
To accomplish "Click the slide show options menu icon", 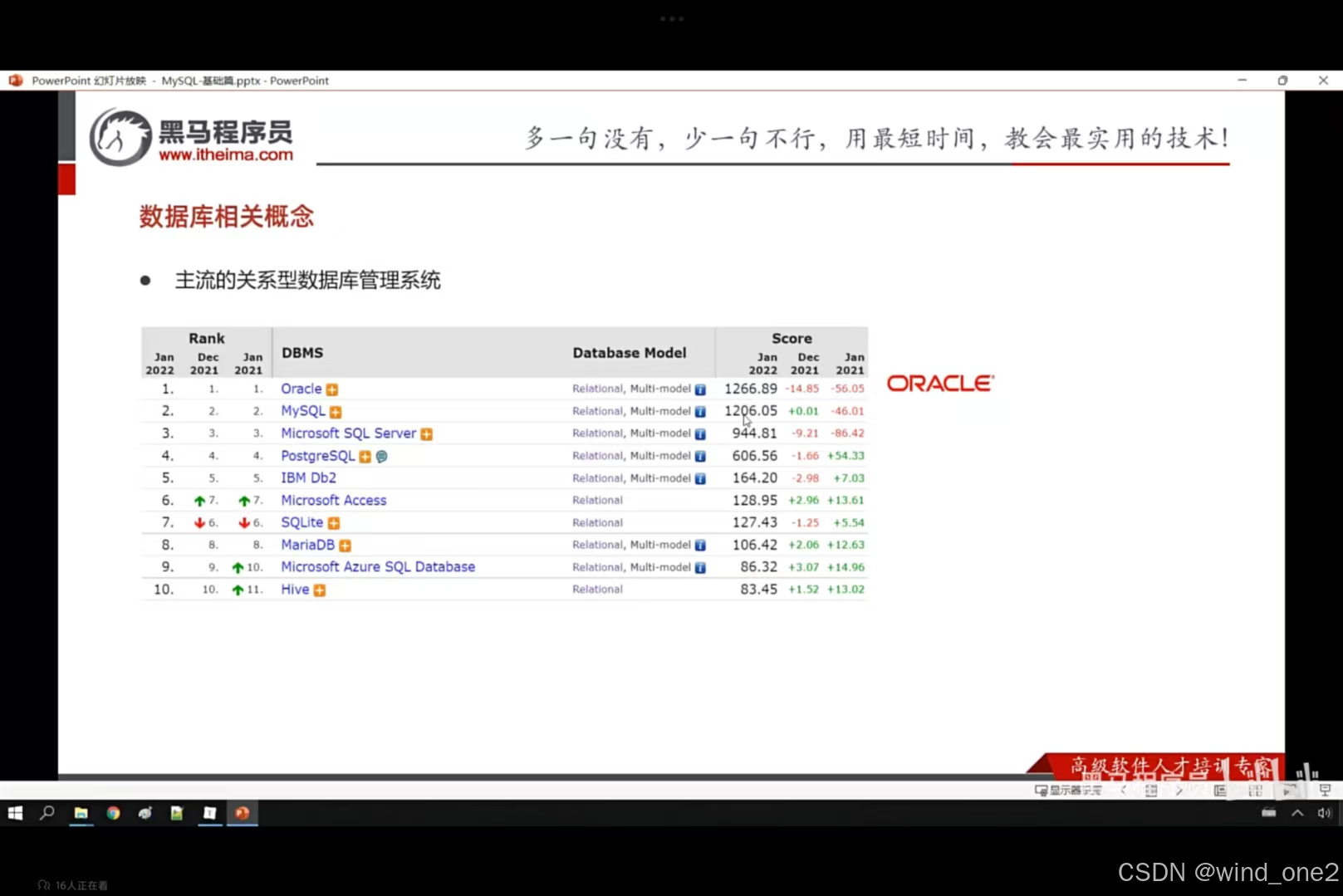I will [x=1151, y=790].
